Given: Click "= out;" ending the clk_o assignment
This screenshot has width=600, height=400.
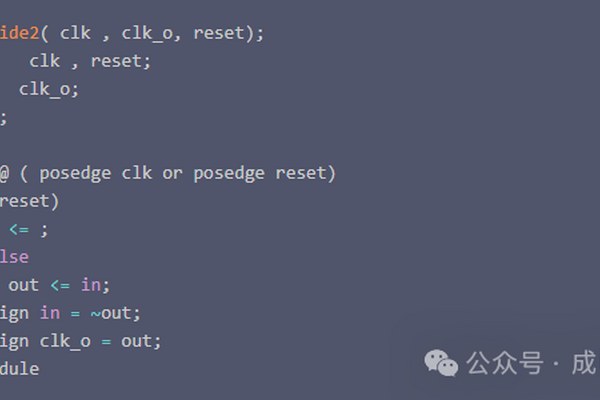Looking at the screenshot, I should pyautogui.click(x=131, y=341).
